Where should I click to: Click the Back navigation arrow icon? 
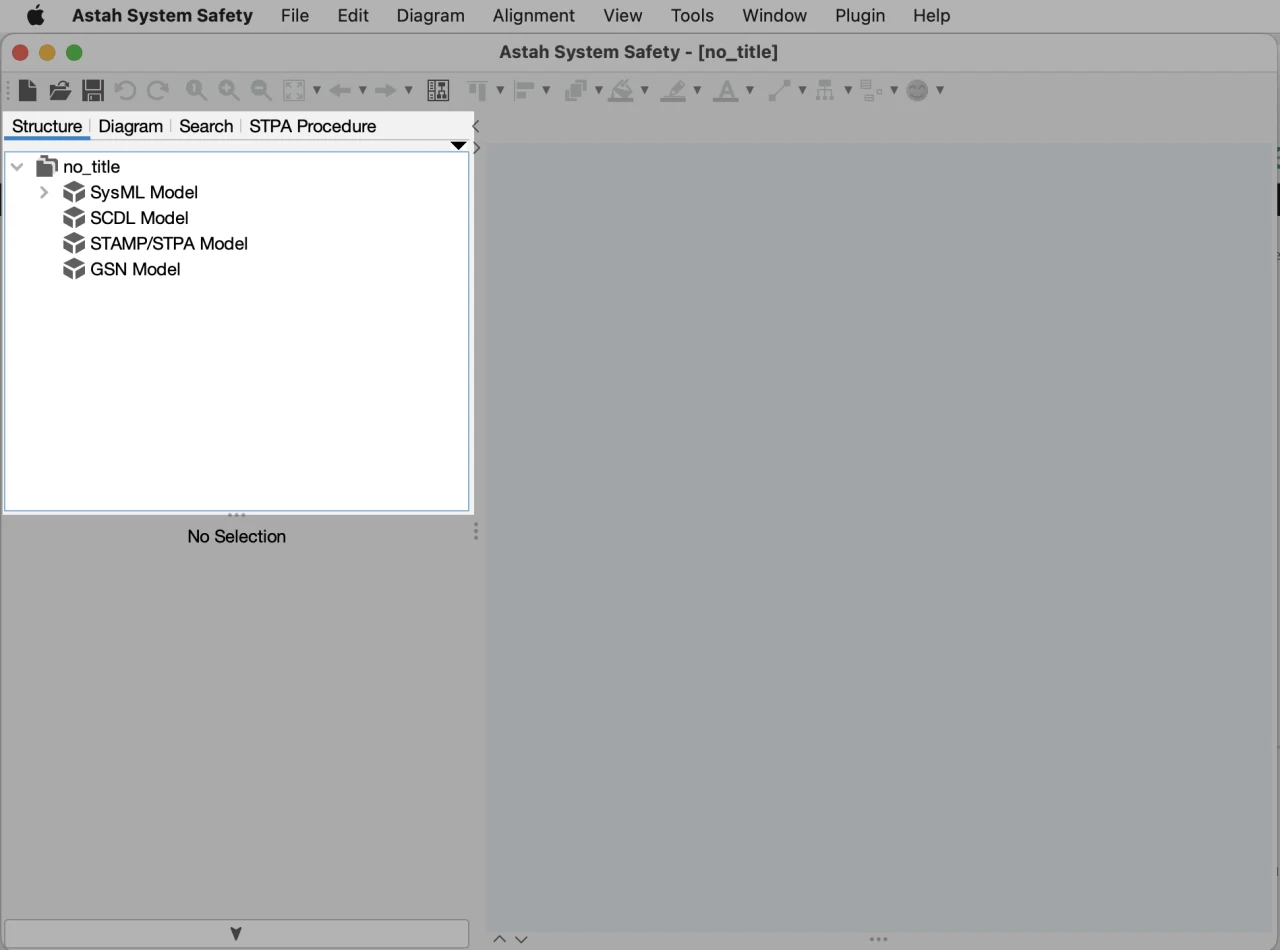click(340, 91)
